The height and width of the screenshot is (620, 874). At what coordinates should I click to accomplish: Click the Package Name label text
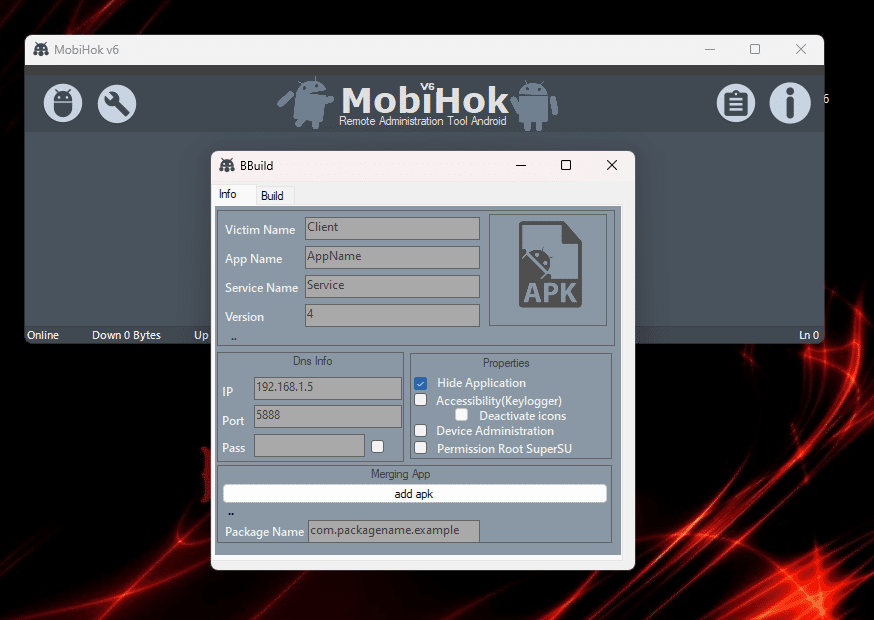264,532
